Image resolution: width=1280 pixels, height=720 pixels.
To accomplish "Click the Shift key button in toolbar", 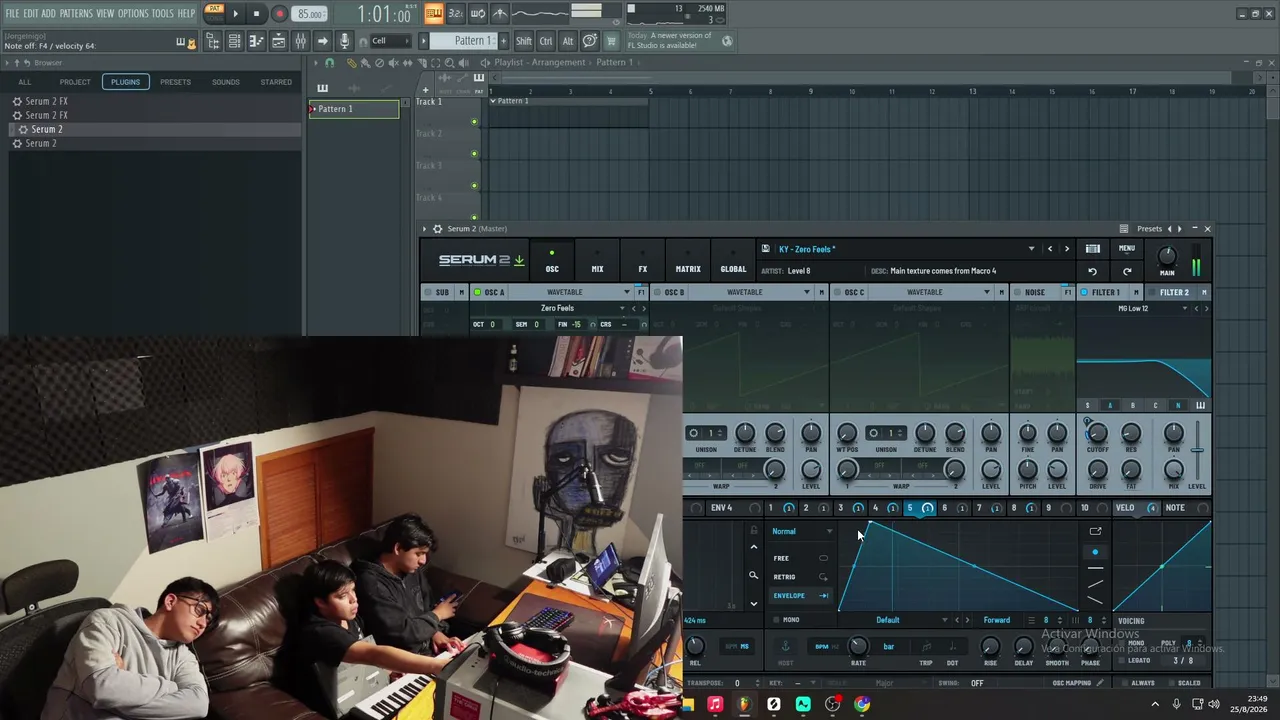I will click(x=524, y=41).
